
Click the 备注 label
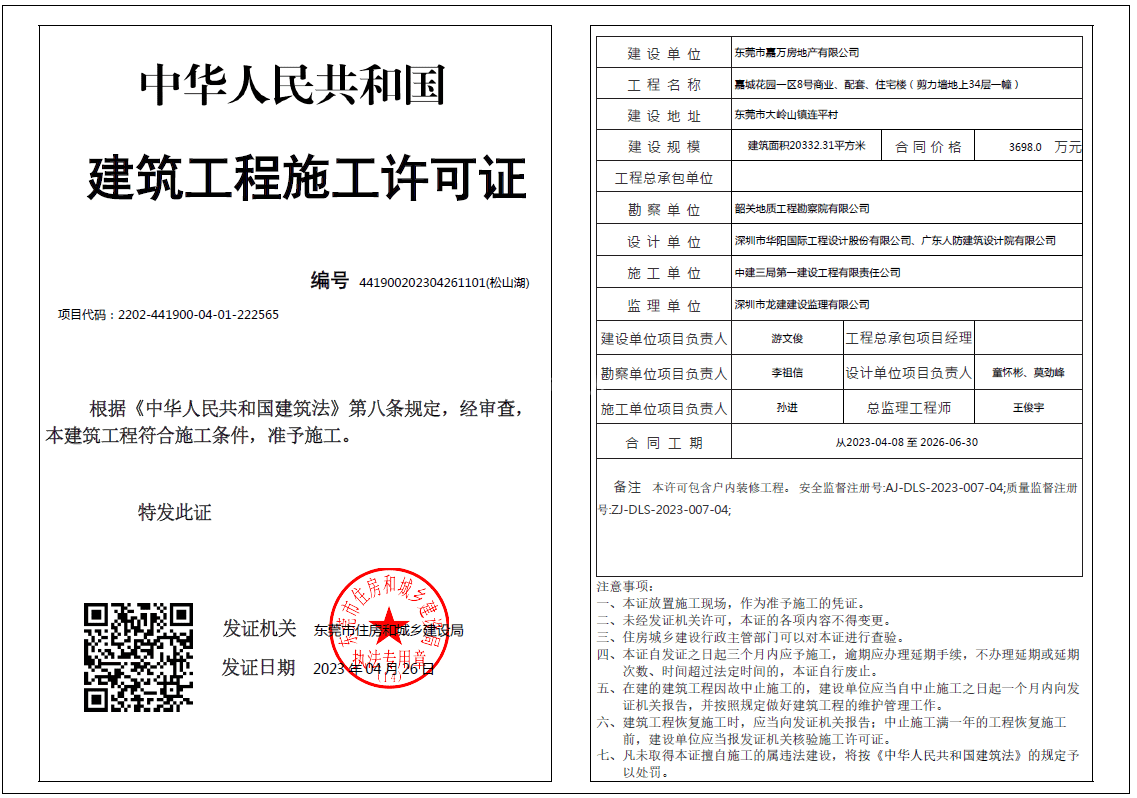pos(627,487)
